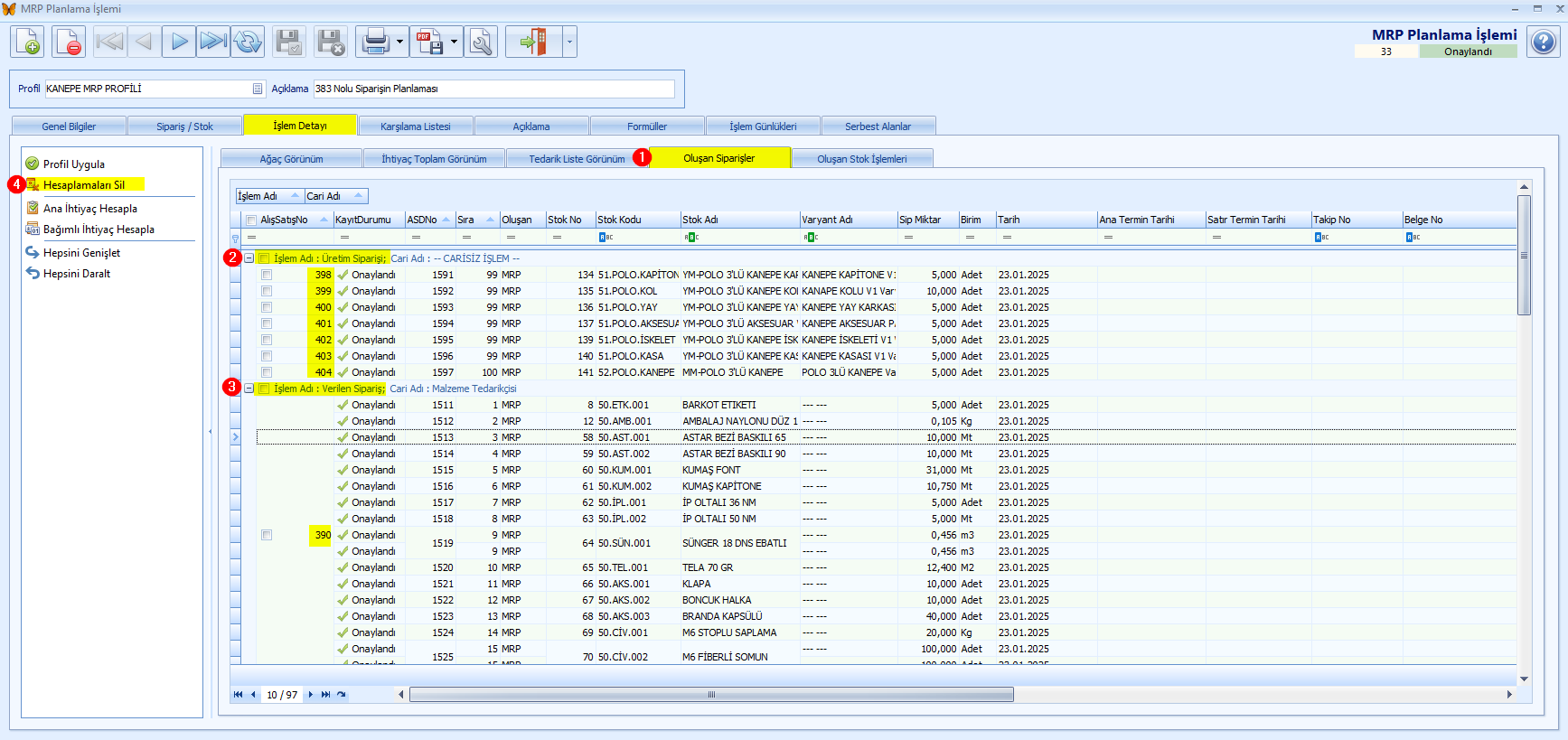
Task: Jump to the last record arrow
Action: pyautogui.click(x=213, y=42)
